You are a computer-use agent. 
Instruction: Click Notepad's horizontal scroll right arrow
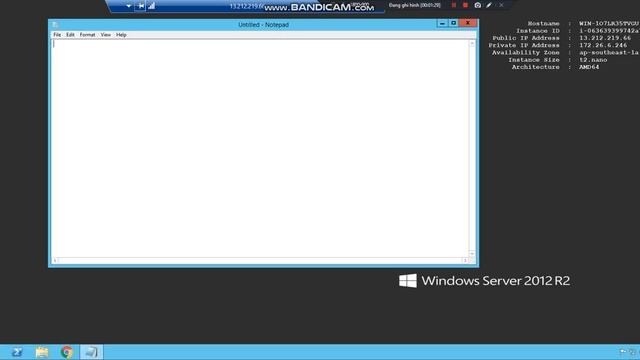pos(465,260)
